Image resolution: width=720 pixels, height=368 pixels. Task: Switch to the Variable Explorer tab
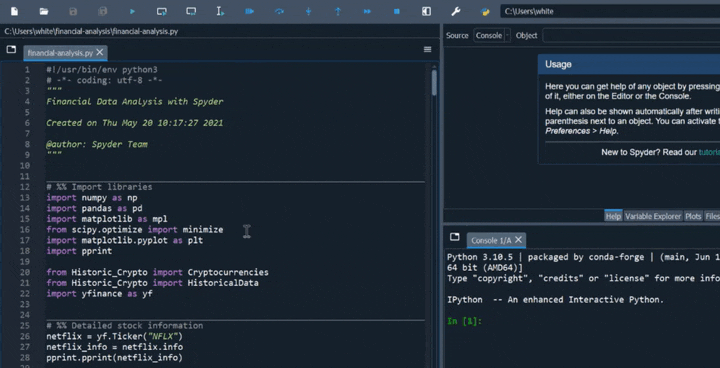click(652, 216)
